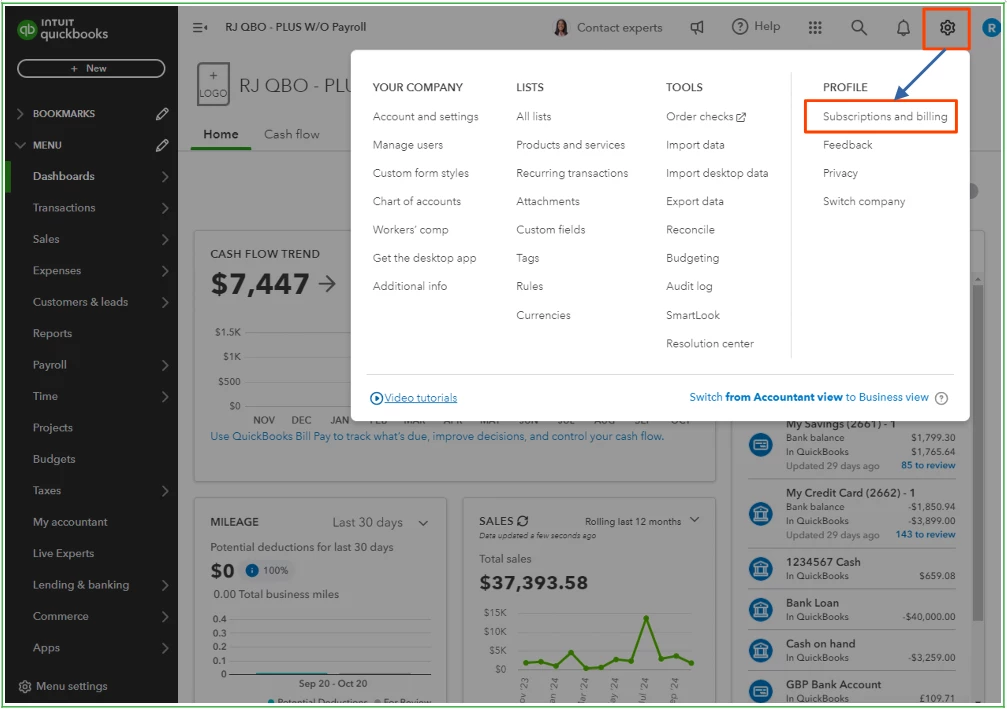Expand the BOOKMARKS section
Screen dimensions: 1007x709
20,114
